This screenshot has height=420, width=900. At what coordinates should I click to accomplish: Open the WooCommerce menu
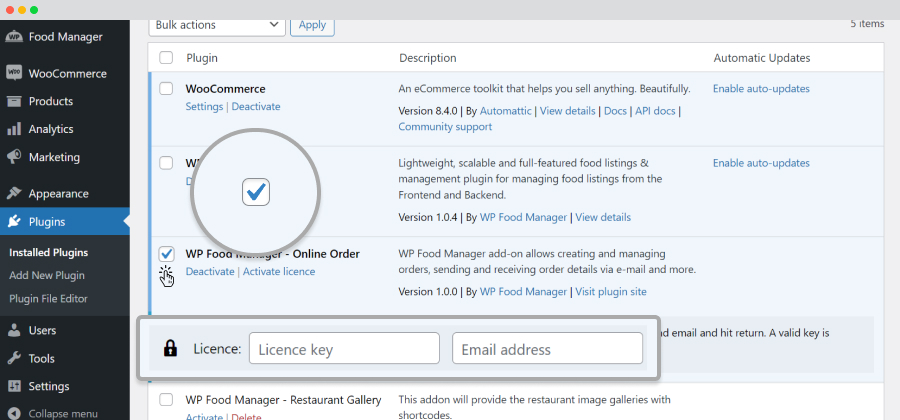(65, 73)
